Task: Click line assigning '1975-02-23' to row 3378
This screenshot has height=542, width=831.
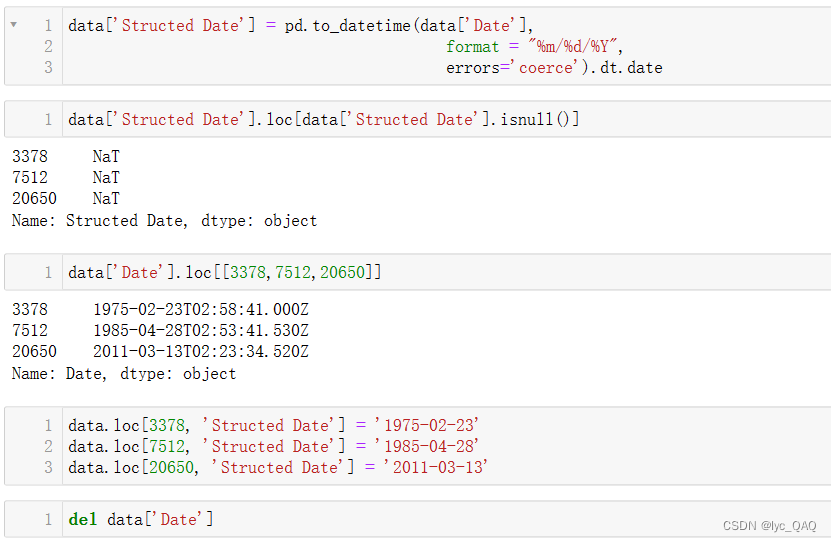Action: [x=273, y=425]
